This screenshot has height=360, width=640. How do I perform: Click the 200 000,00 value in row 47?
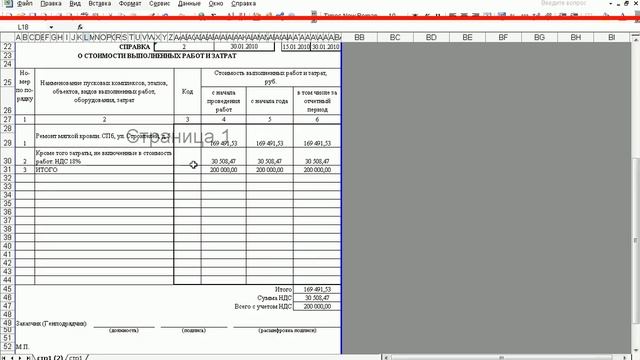pyautogui.click(x=317, y=306)
